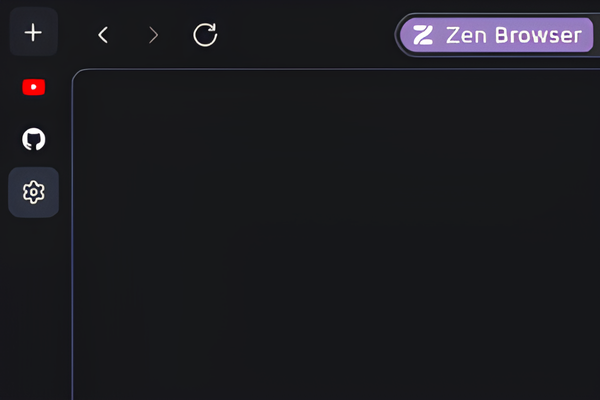The height and width of the screenshot is (400, 600).
Task: Click the circular refresh arrow button
Action: tap(205, 35)
